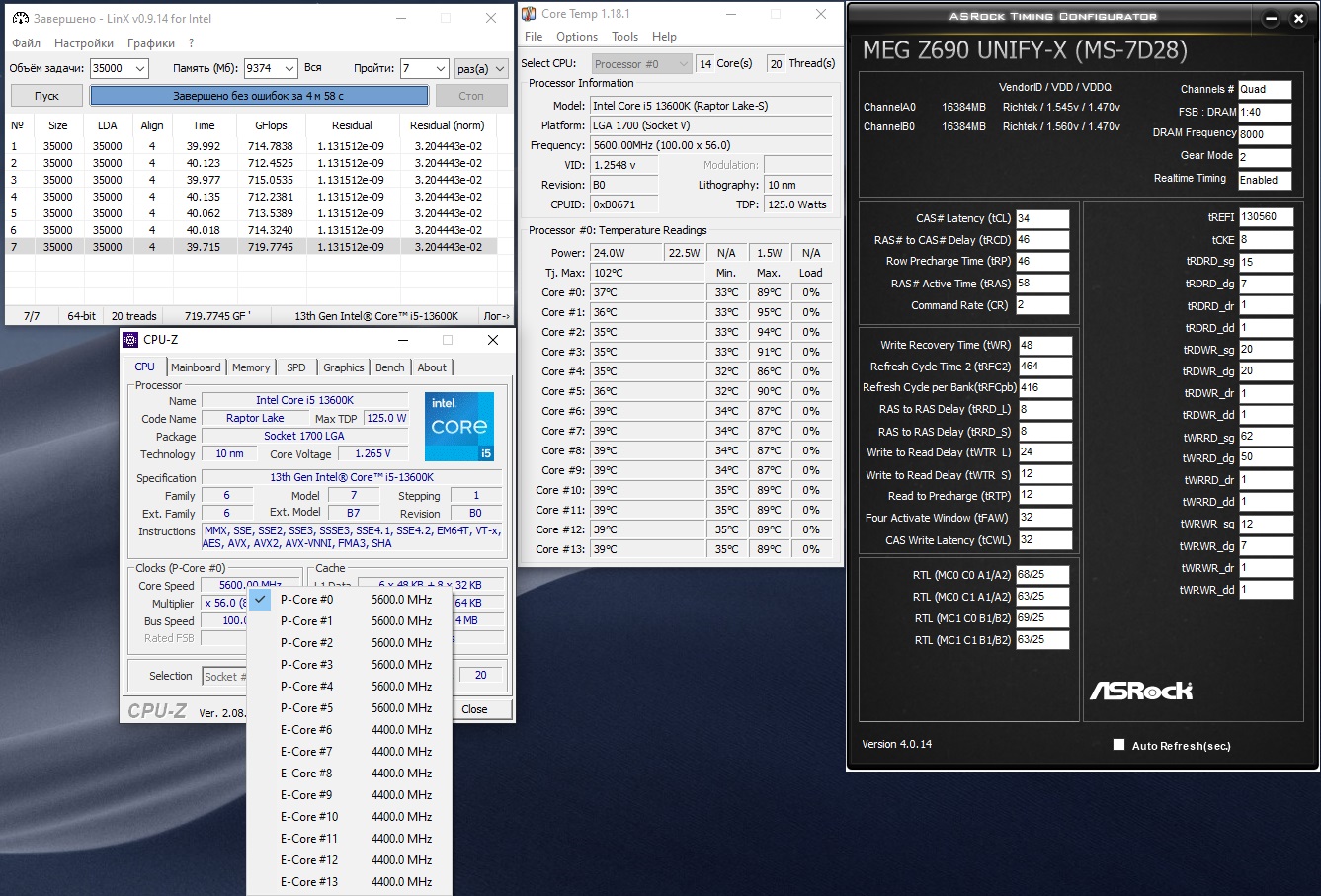
Task: Open the Selection socket dropdown in CPU-Z
Action: coord(223,676)
